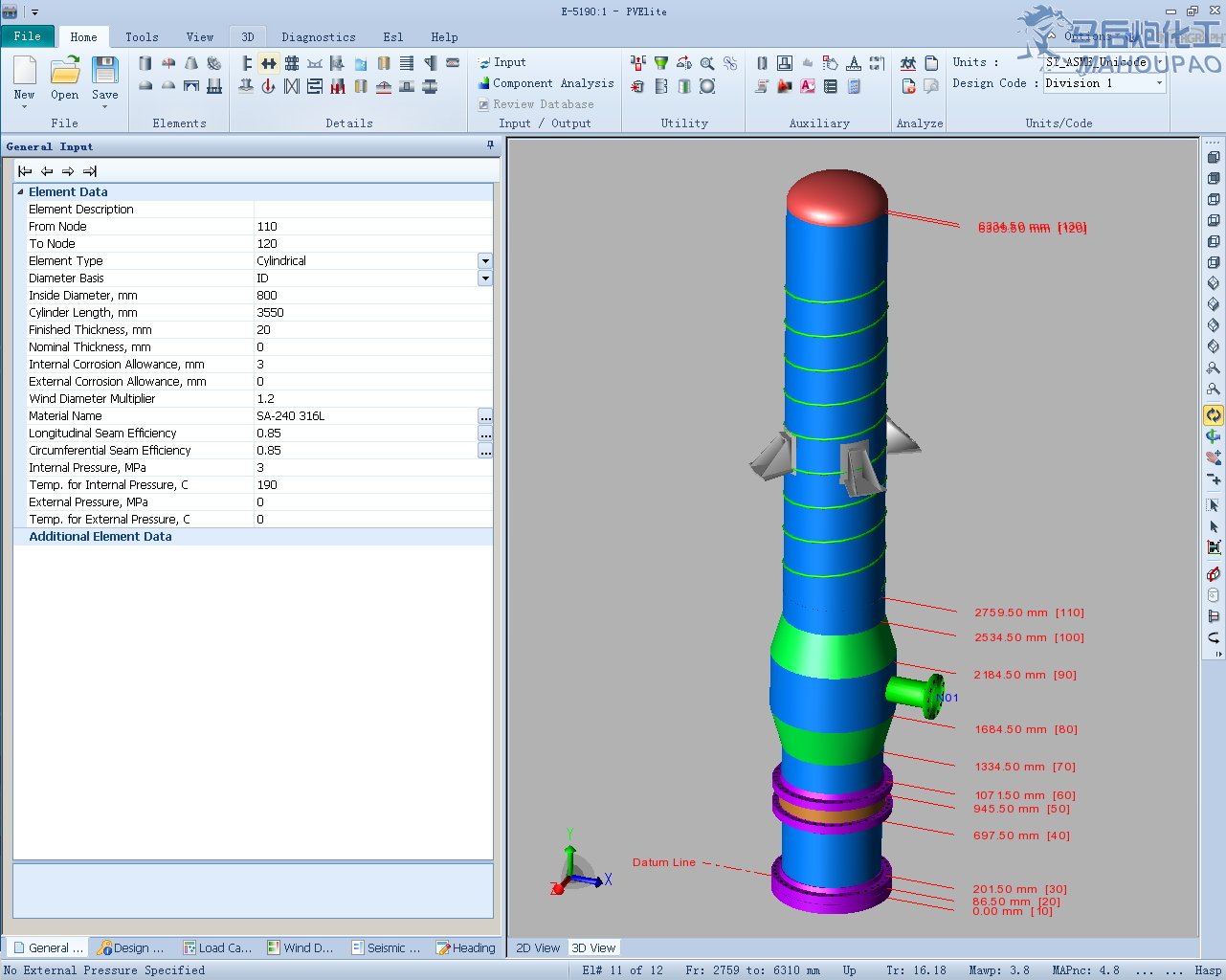
Task: Click the skirt support icon in Elements group
Action: 214,86
